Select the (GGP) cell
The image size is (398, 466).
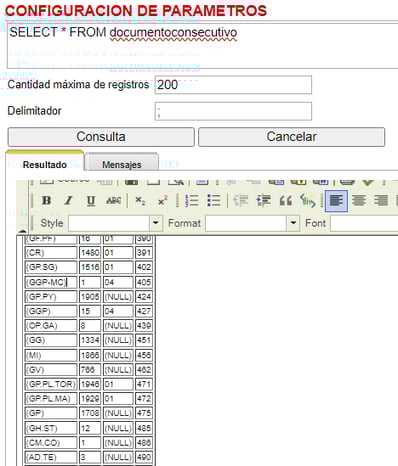[51, 311]
